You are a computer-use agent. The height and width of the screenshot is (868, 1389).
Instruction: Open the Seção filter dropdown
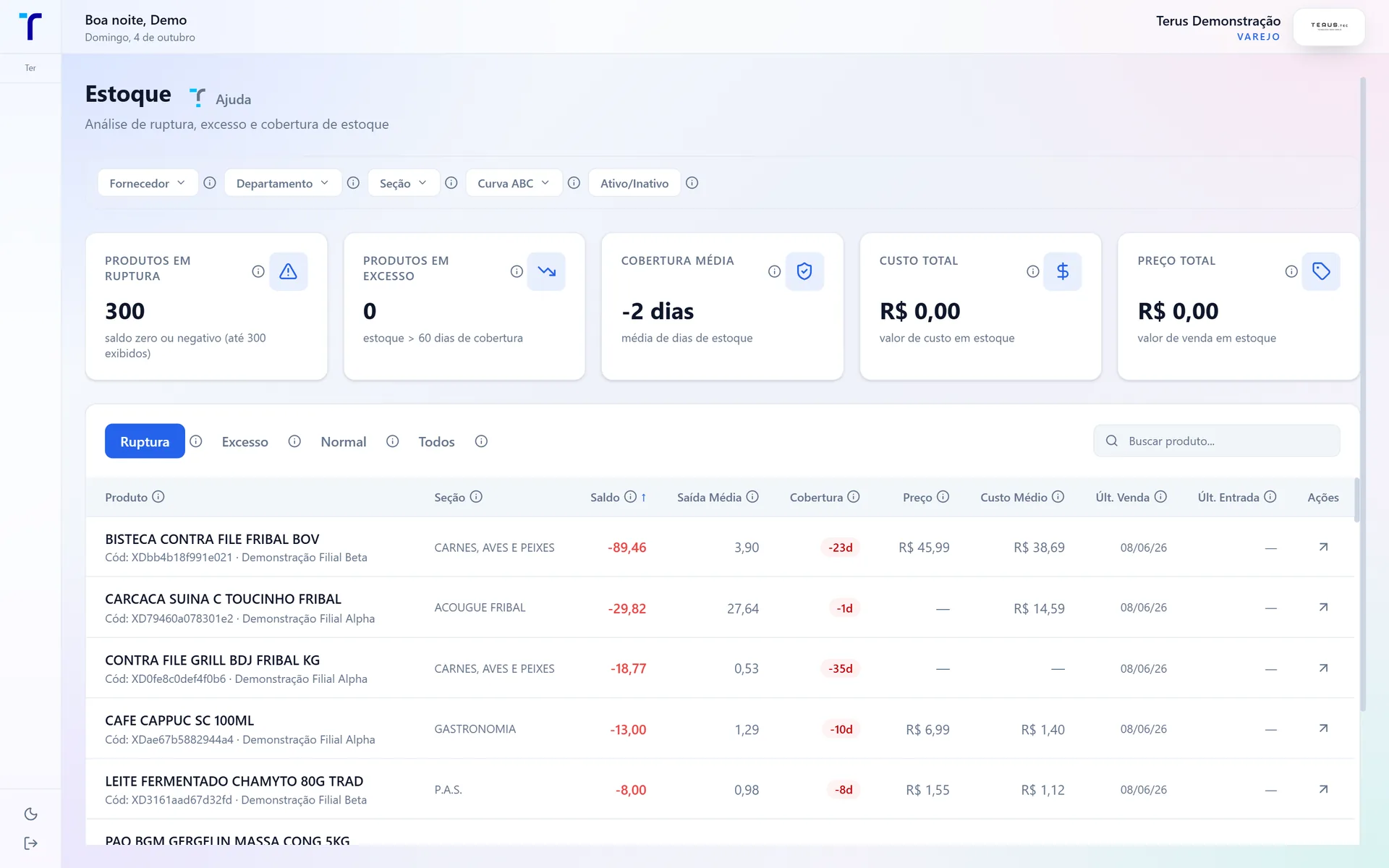403,183
